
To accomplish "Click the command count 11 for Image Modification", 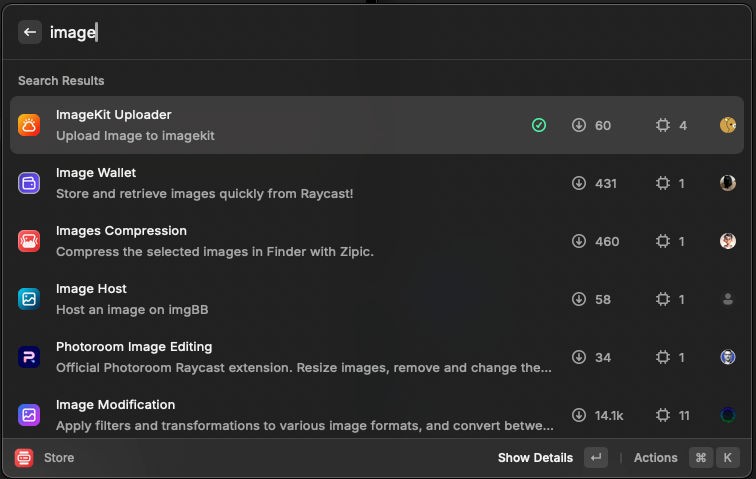I will pos(684,415).
